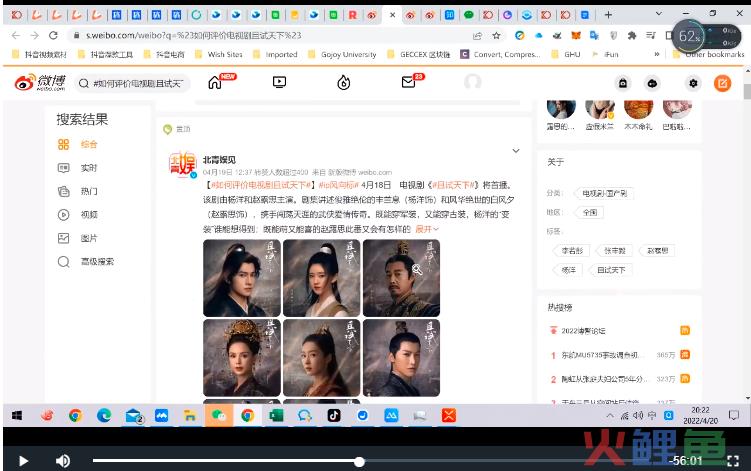This screenshot has height=471, width=751.
Task: Go back using the browser back arrow
Action: click(x=16, y=35)
